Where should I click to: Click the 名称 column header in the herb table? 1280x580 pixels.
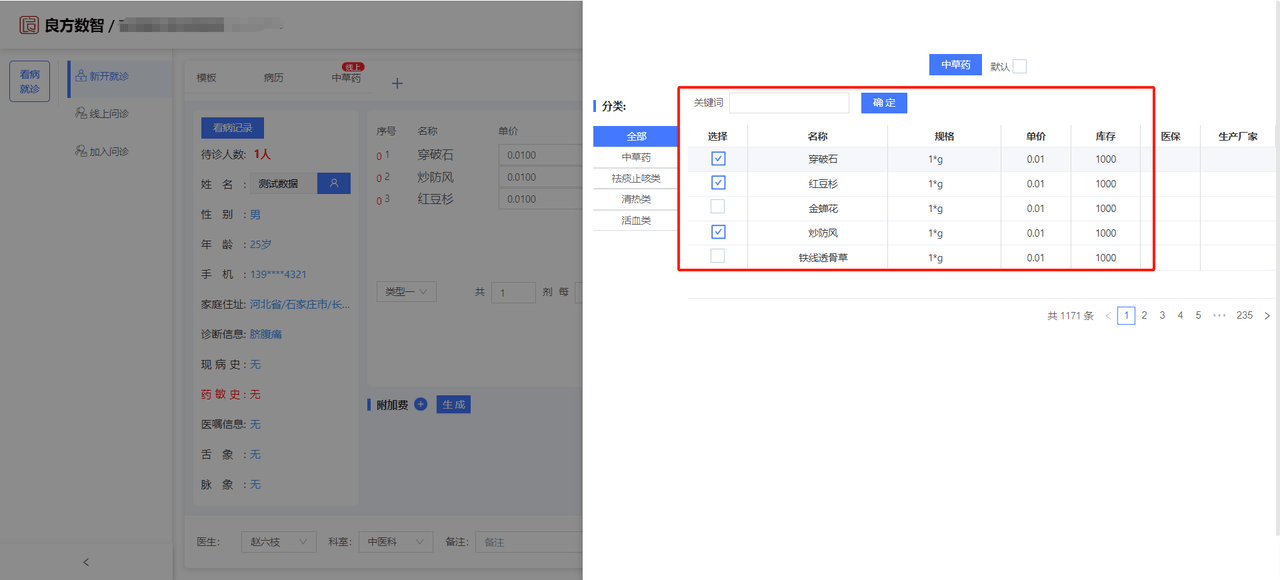click(x=817, y=136)
